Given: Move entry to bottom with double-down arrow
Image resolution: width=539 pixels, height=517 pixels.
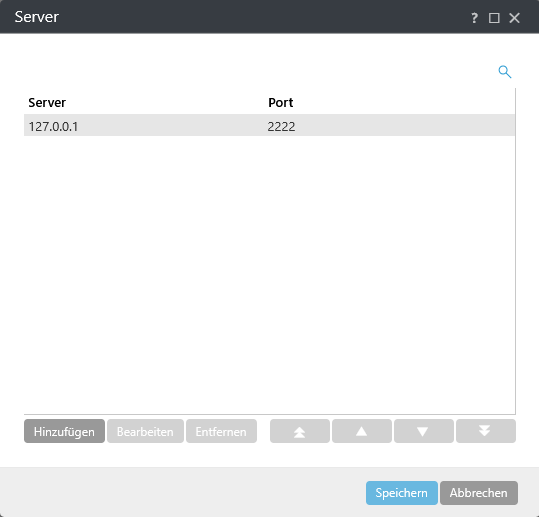Looking at the screenshot, I should pyautogui.click(x=486, y=431).
